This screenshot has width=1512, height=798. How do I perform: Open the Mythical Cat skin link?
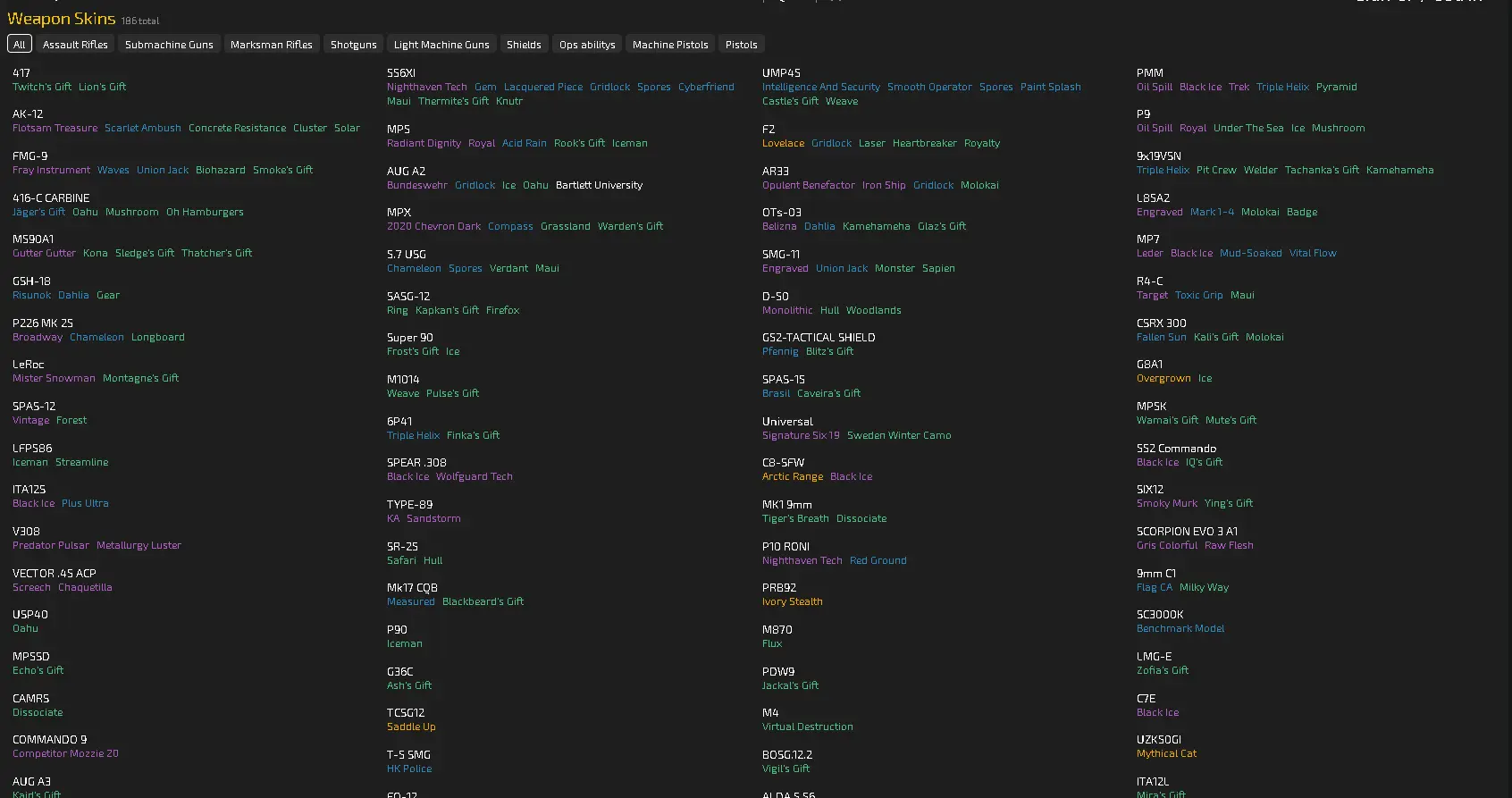coord(1166,753)
